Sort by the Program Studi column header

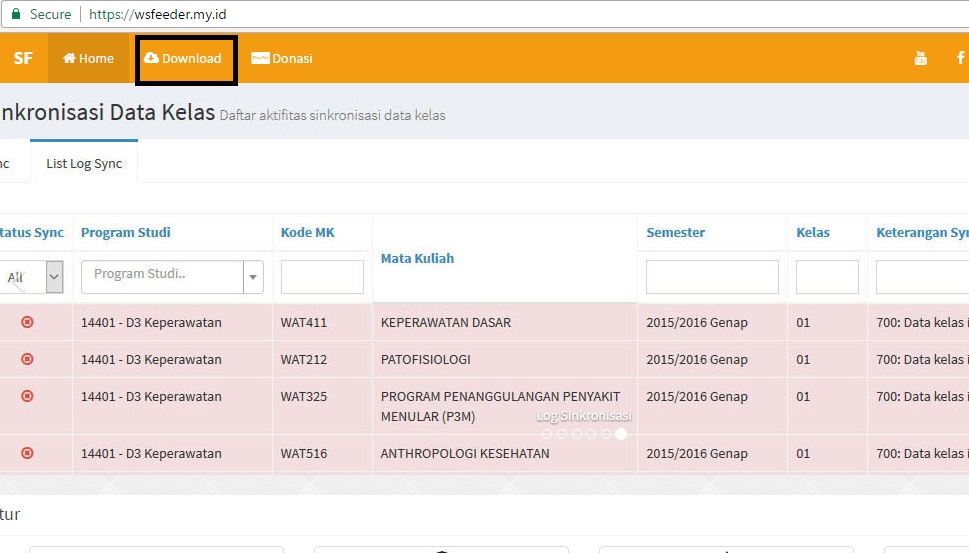tap(126, 232)
